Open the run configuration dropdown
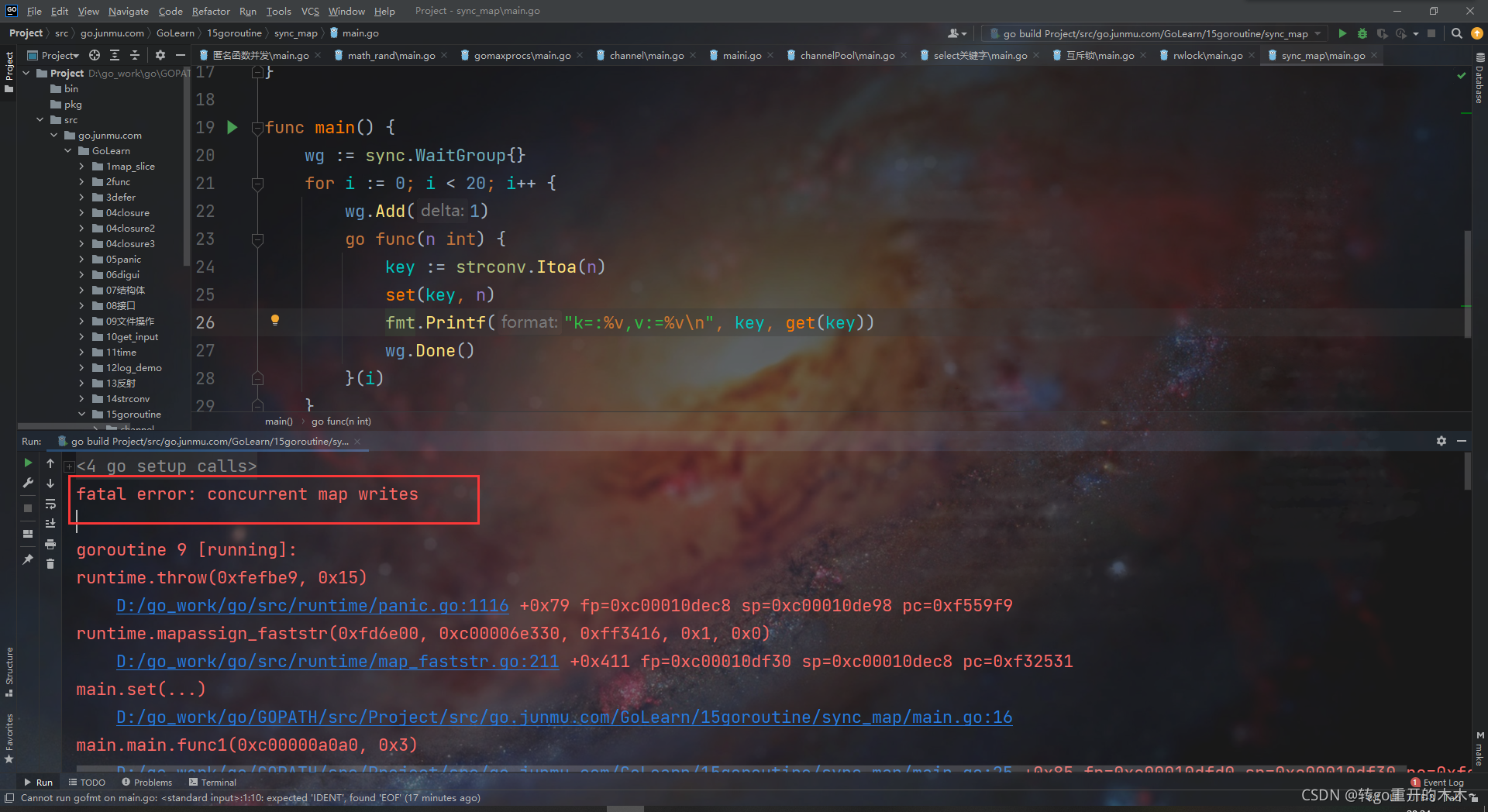Viewport: 1488px width, 812px height. coord(1156,33)
